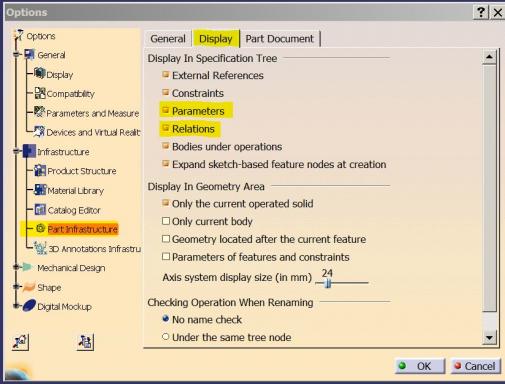505x384 pixels.
Task: Enable Geometry located after current feature
Action: pos(166,239)
